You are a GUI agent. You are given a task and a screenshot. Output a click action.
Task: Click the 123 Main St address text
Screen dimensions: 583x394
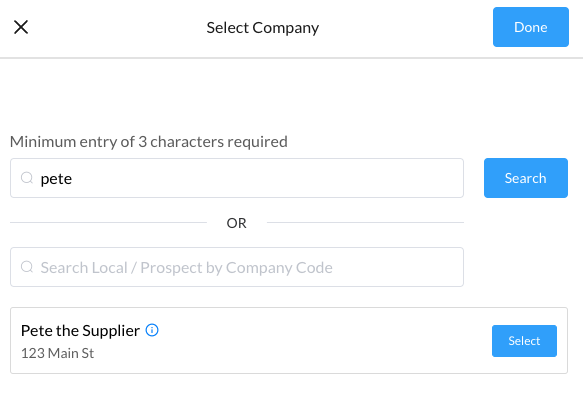point(57,353)
